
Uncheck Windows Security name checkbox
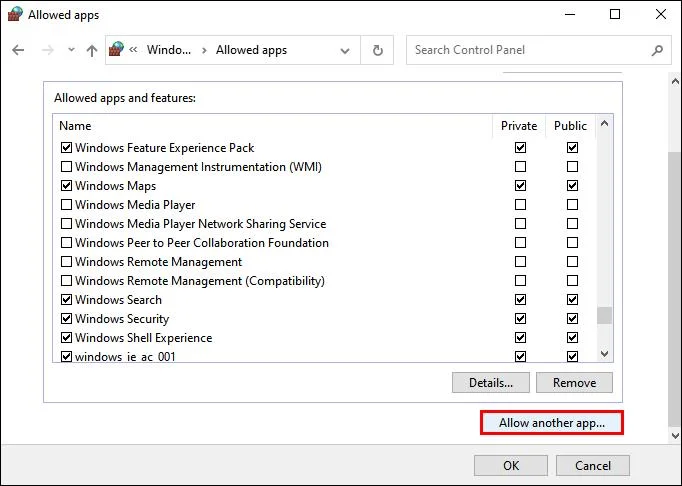(66, 318)
